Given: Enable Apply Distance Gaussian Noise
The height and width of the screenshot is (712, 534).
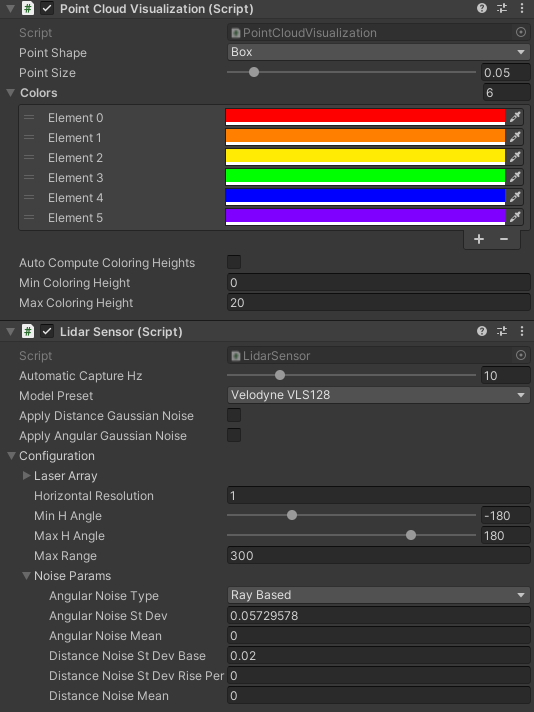Looking at the screenshot, I should [234, 415].
